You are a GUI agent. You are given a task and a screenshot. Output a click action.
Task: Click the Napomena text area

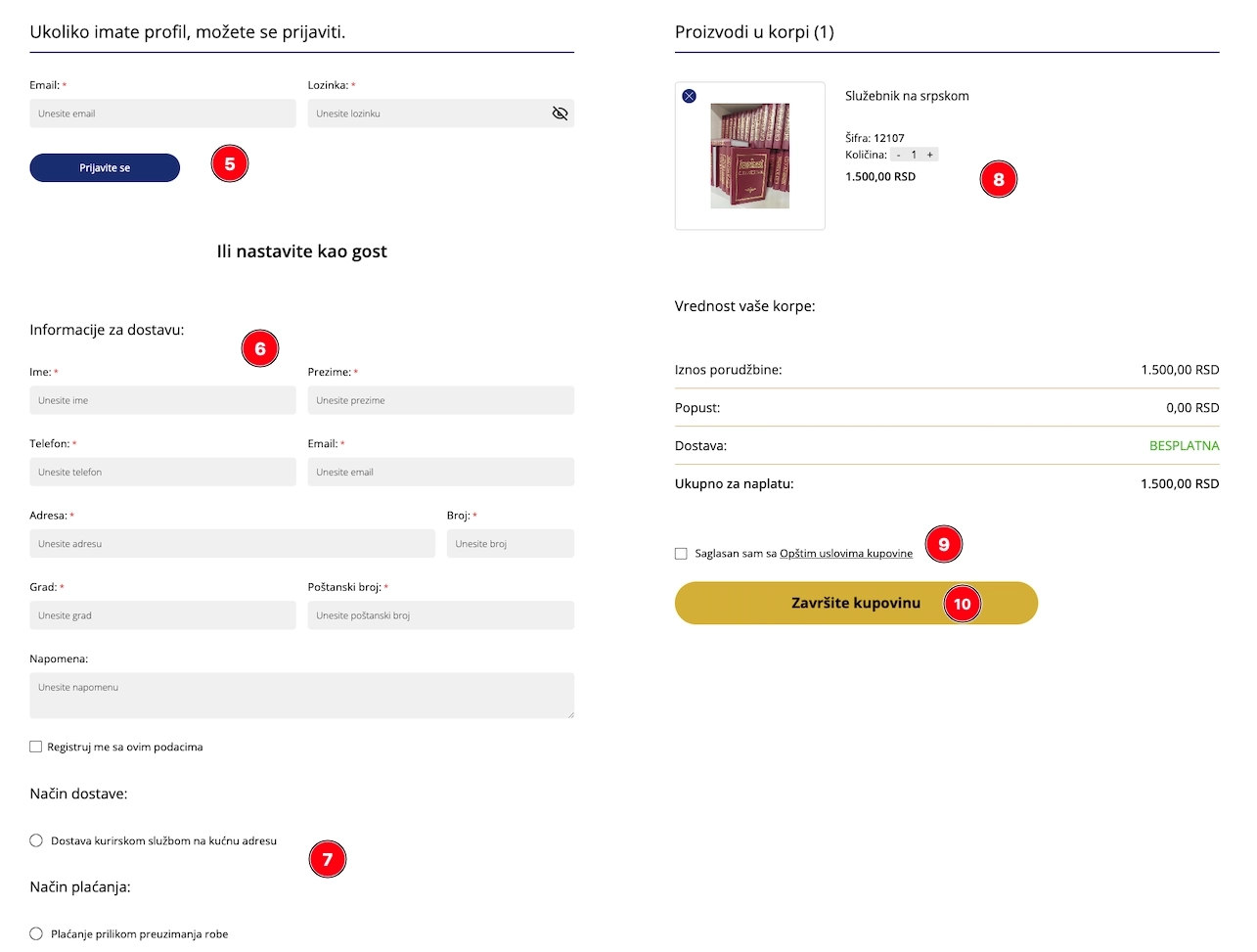tap(301, 695)
